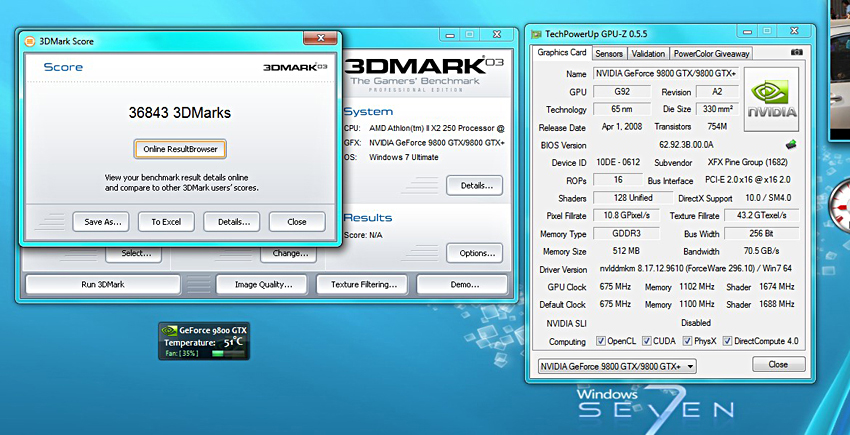Image resolution: width=850 pixels, height=435 pixels.
Task: Click the Bus Interface value PCI-E 2.0 x16
Action: (747, 180)
